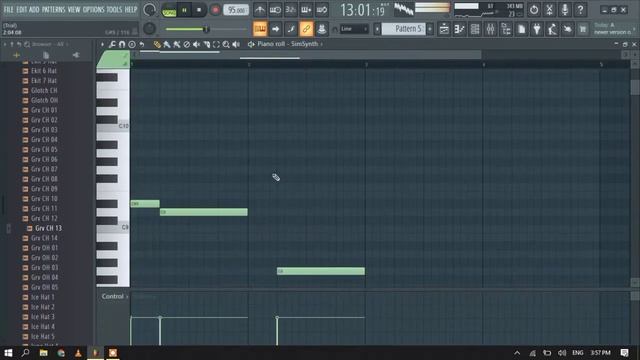Stop playback

click(199, 10)
